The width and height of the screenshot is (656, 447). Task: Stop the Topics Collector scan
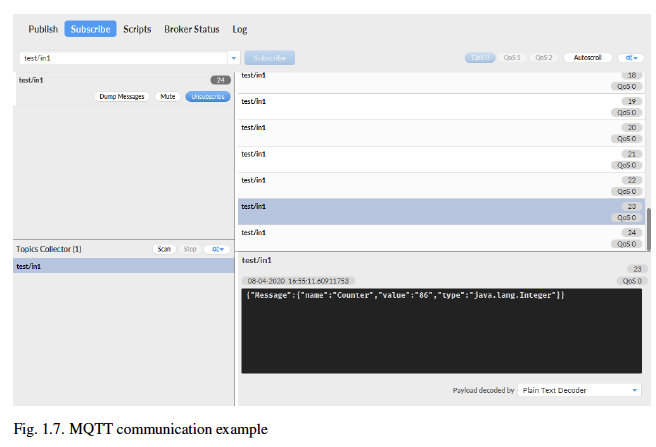pyautogui.click(x=190, y=249)
